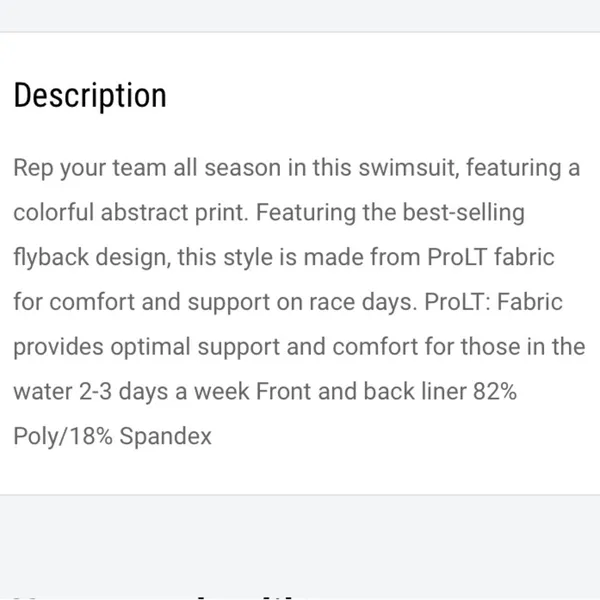Click the 'Poly/18%' composition text
The height and width of the screenshot is (600, 600).
tap(63, 437)
